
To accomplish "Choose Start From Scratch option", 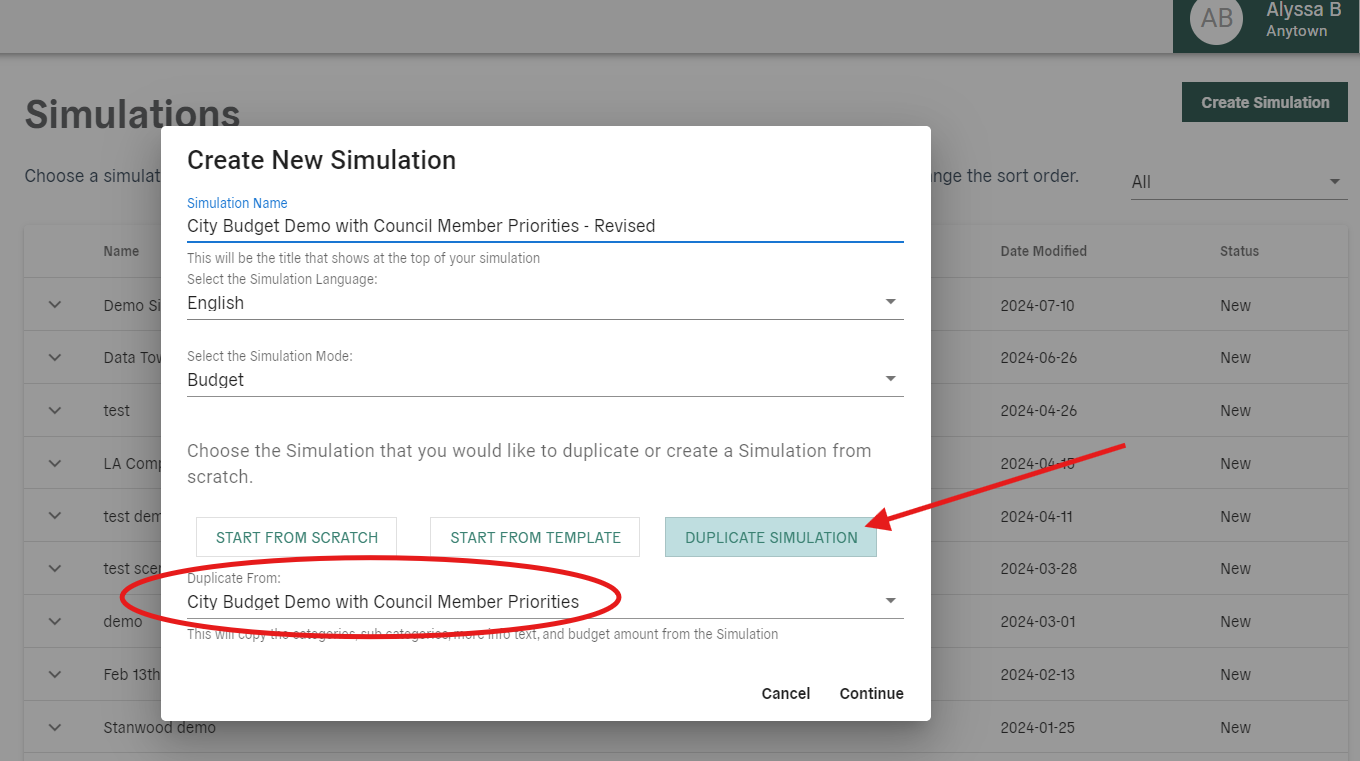I will pyautogui.click(x=297, y=537).
